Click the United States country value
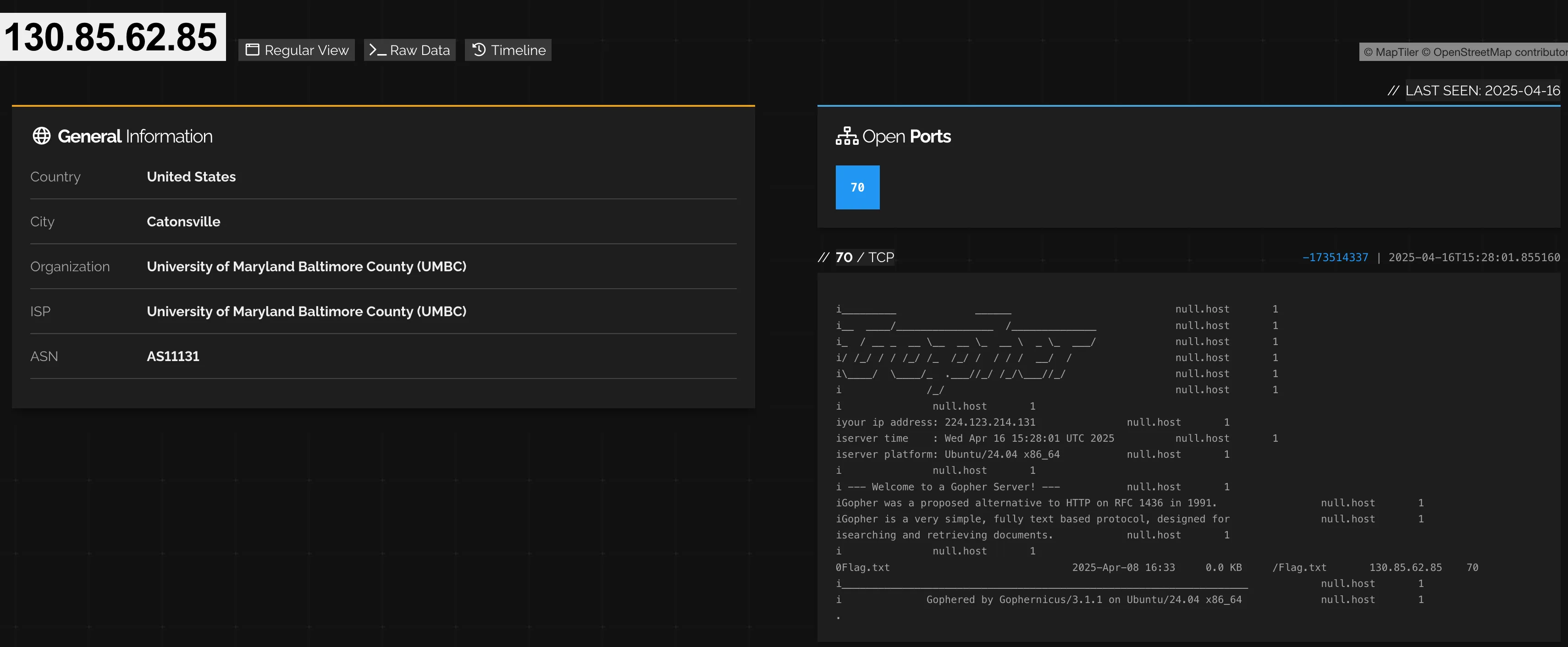The width and height of the screenshot is (1568, 647). click(191, 177)
